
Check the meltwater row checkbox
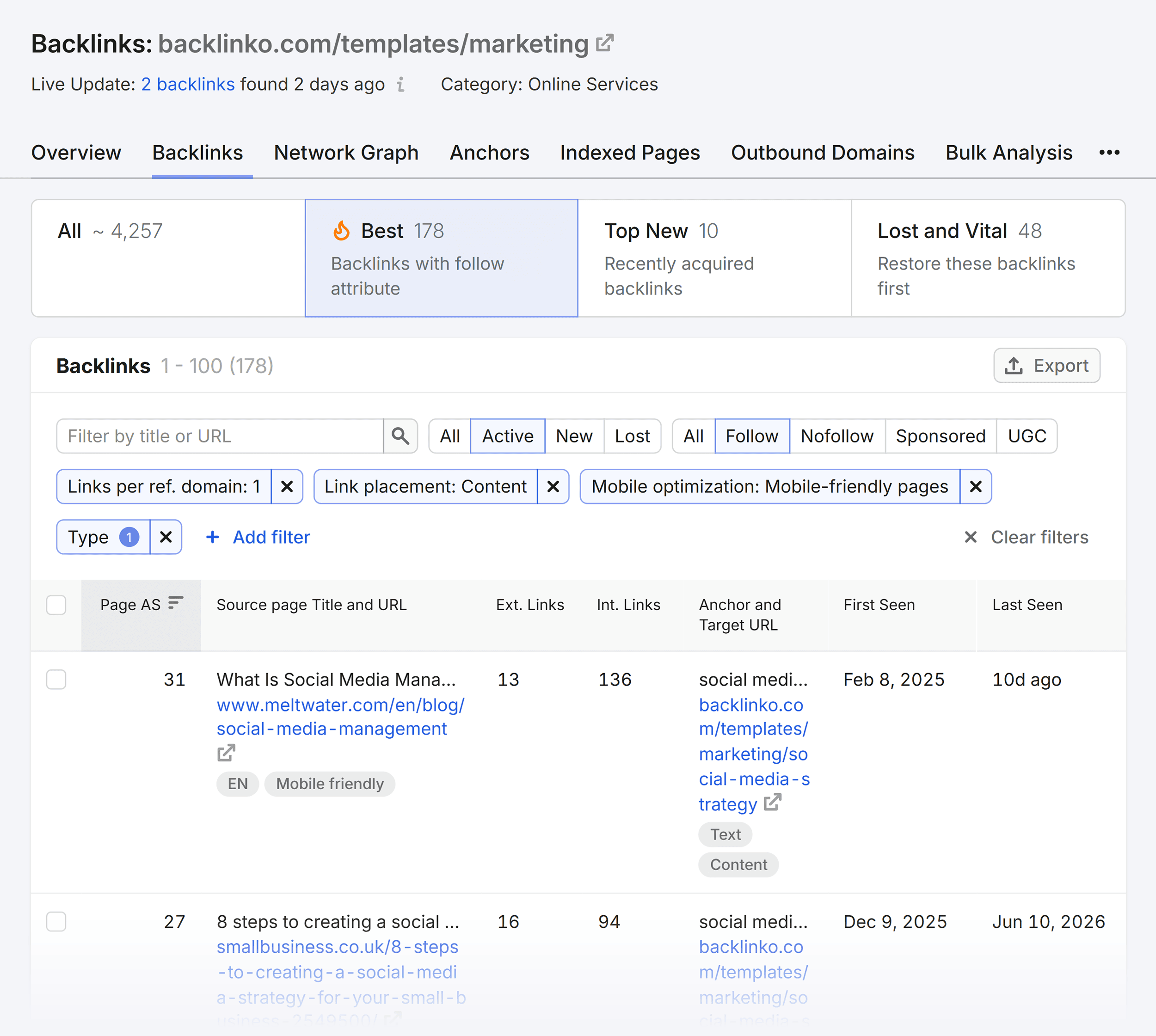[x=56, y=679]
